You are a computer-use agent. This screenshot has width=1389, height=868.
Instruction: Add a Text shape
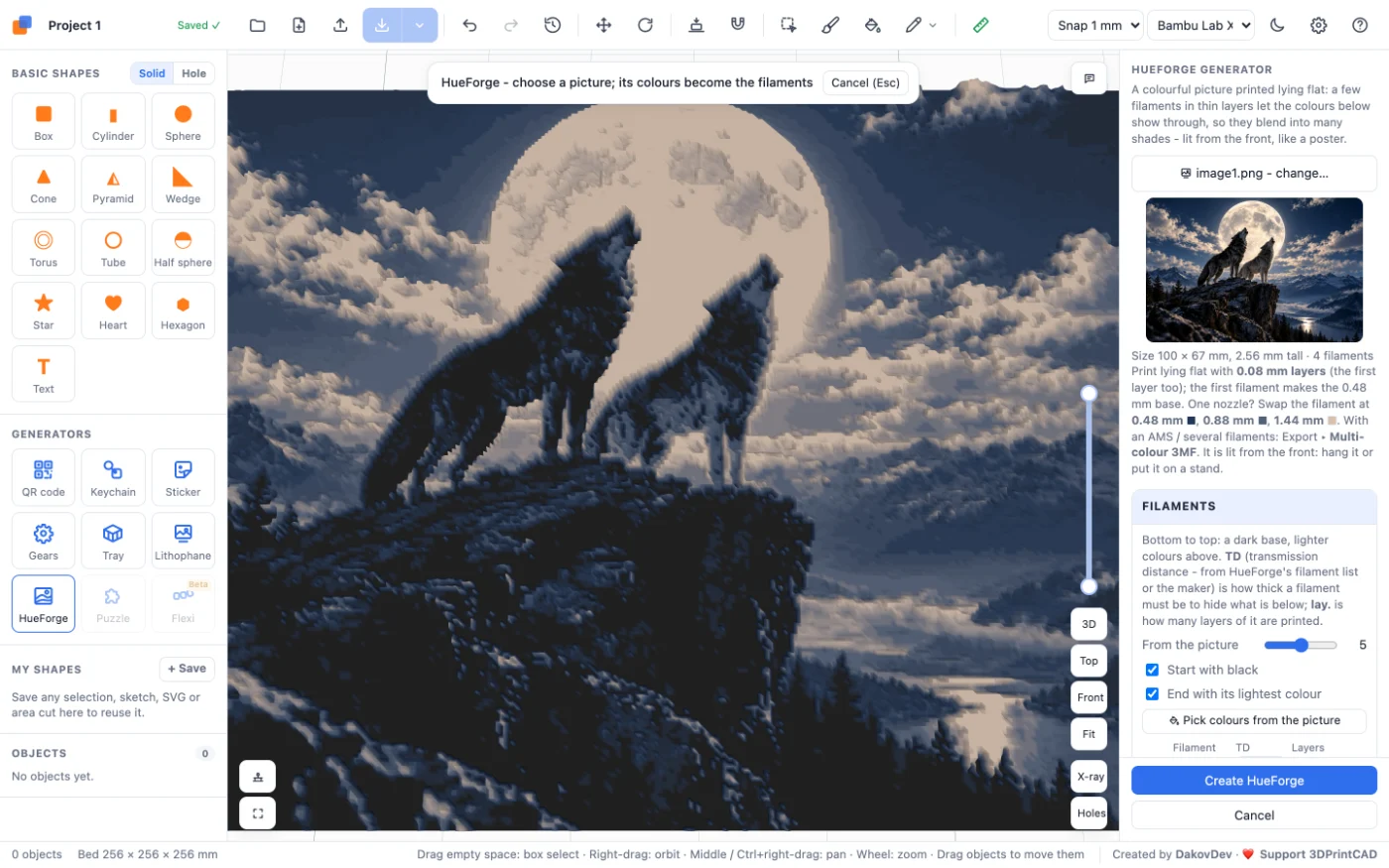pyautogui.click(x=44, y=374)
